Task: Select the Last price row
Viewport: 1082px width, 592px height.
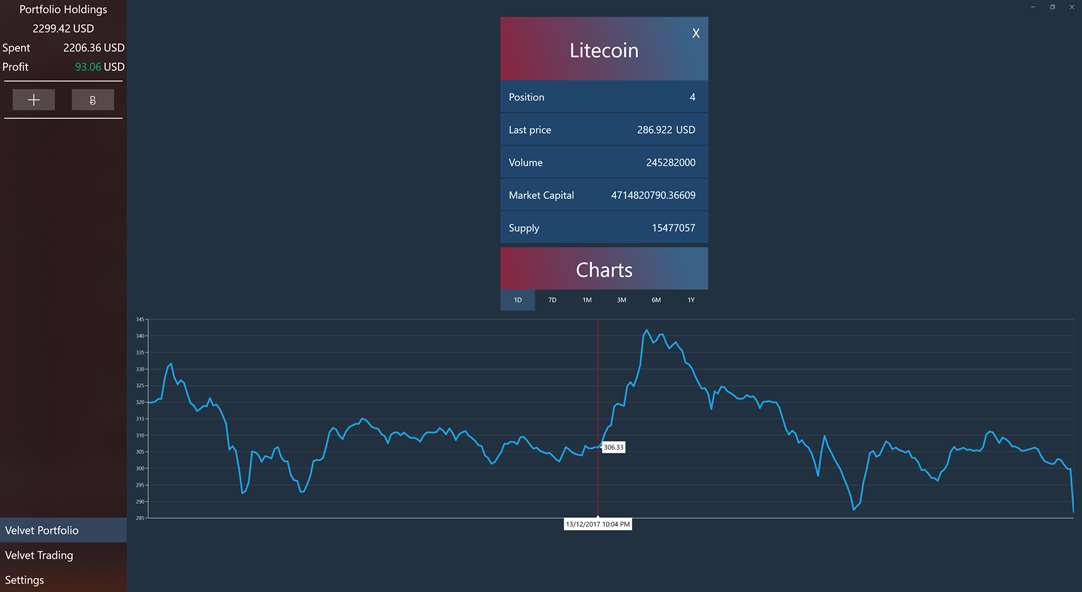Action: point(604,130)
